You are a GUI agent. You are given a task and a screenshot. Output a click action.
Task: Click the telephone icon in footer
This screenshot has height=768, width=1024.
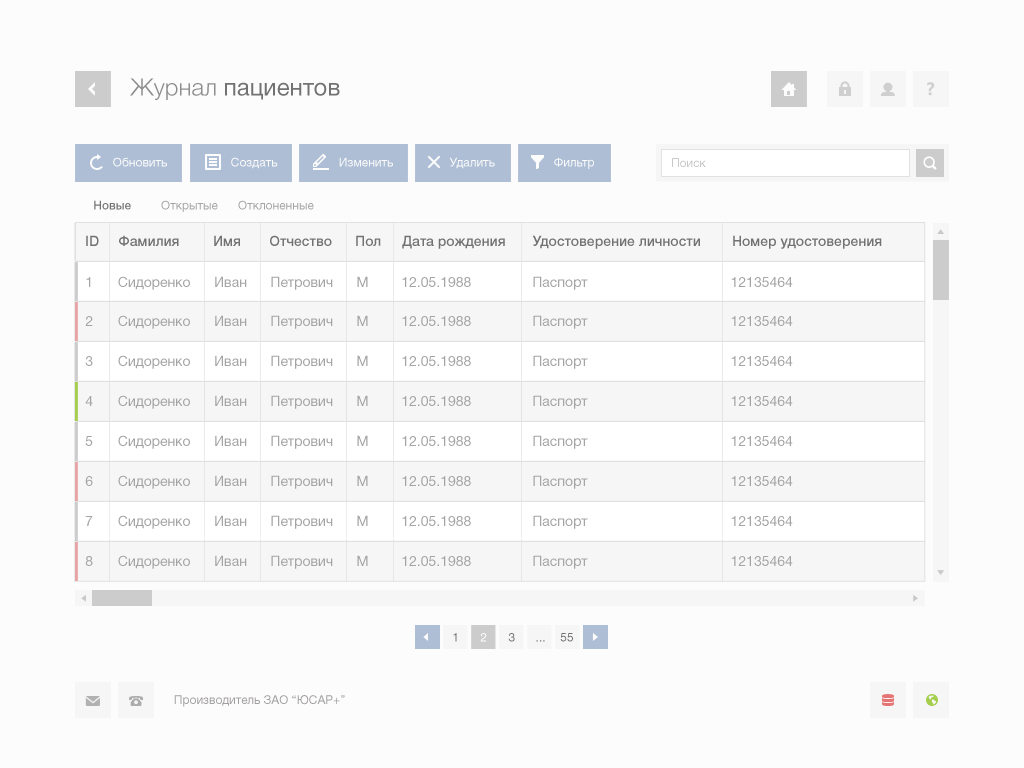136,700
